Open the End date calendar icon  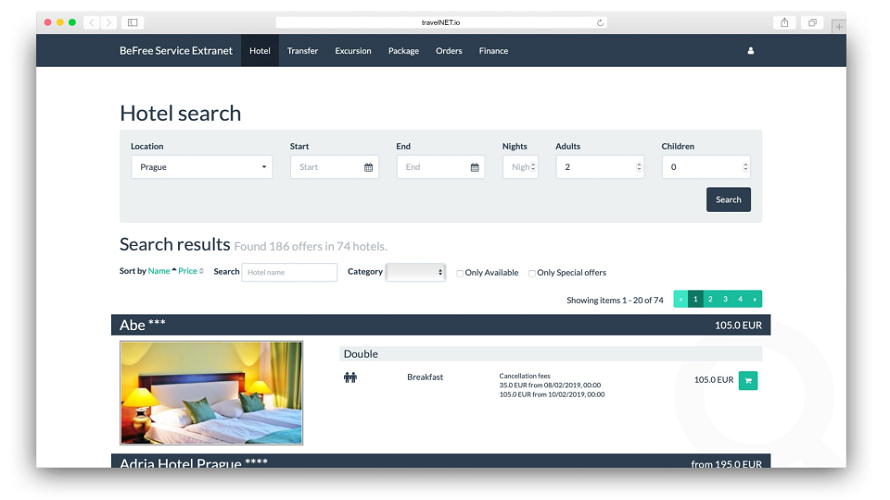pyautogui.click(x=475, y=167)
